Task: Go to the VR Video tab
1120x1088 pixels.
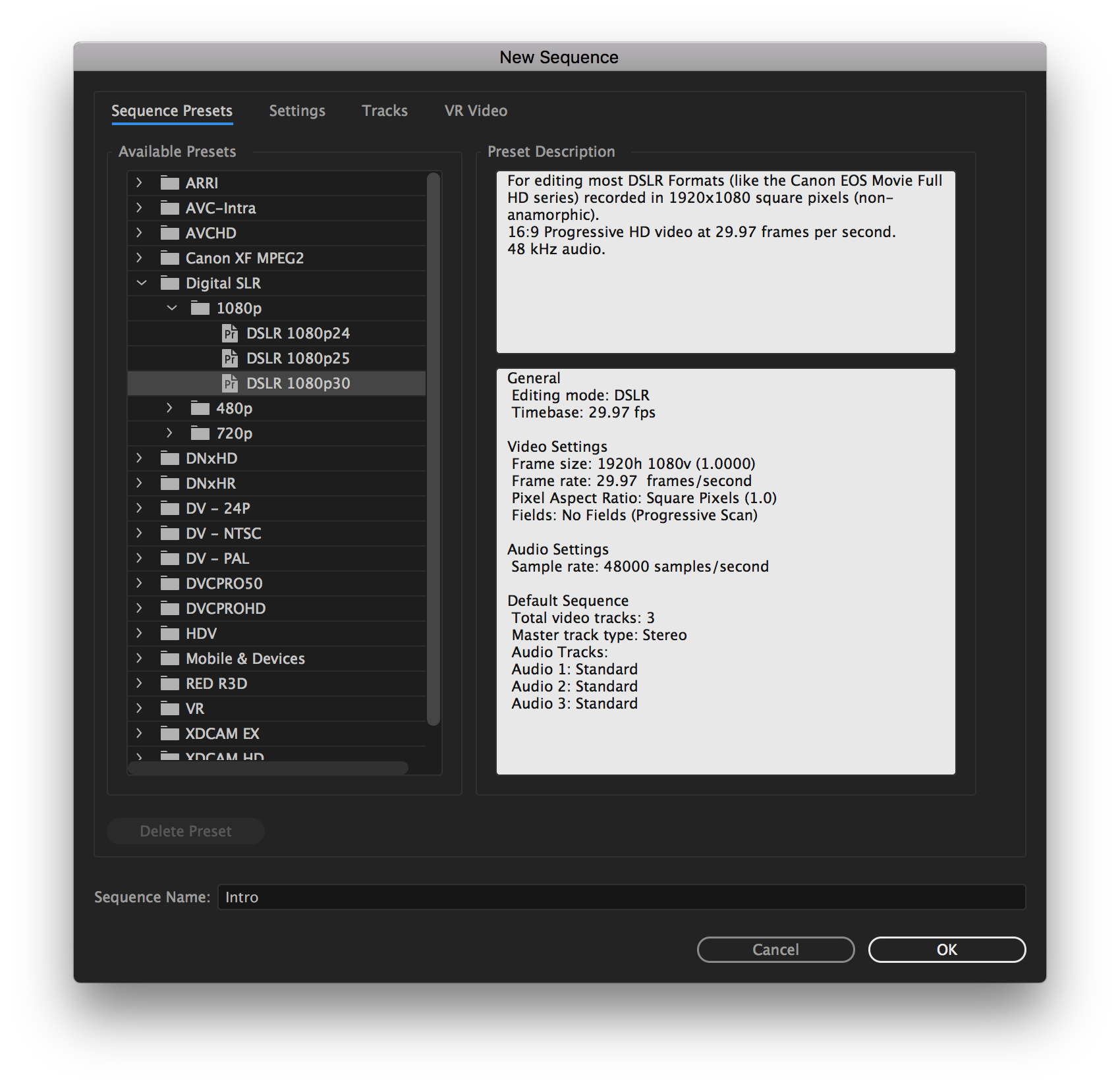Action: 476,111
